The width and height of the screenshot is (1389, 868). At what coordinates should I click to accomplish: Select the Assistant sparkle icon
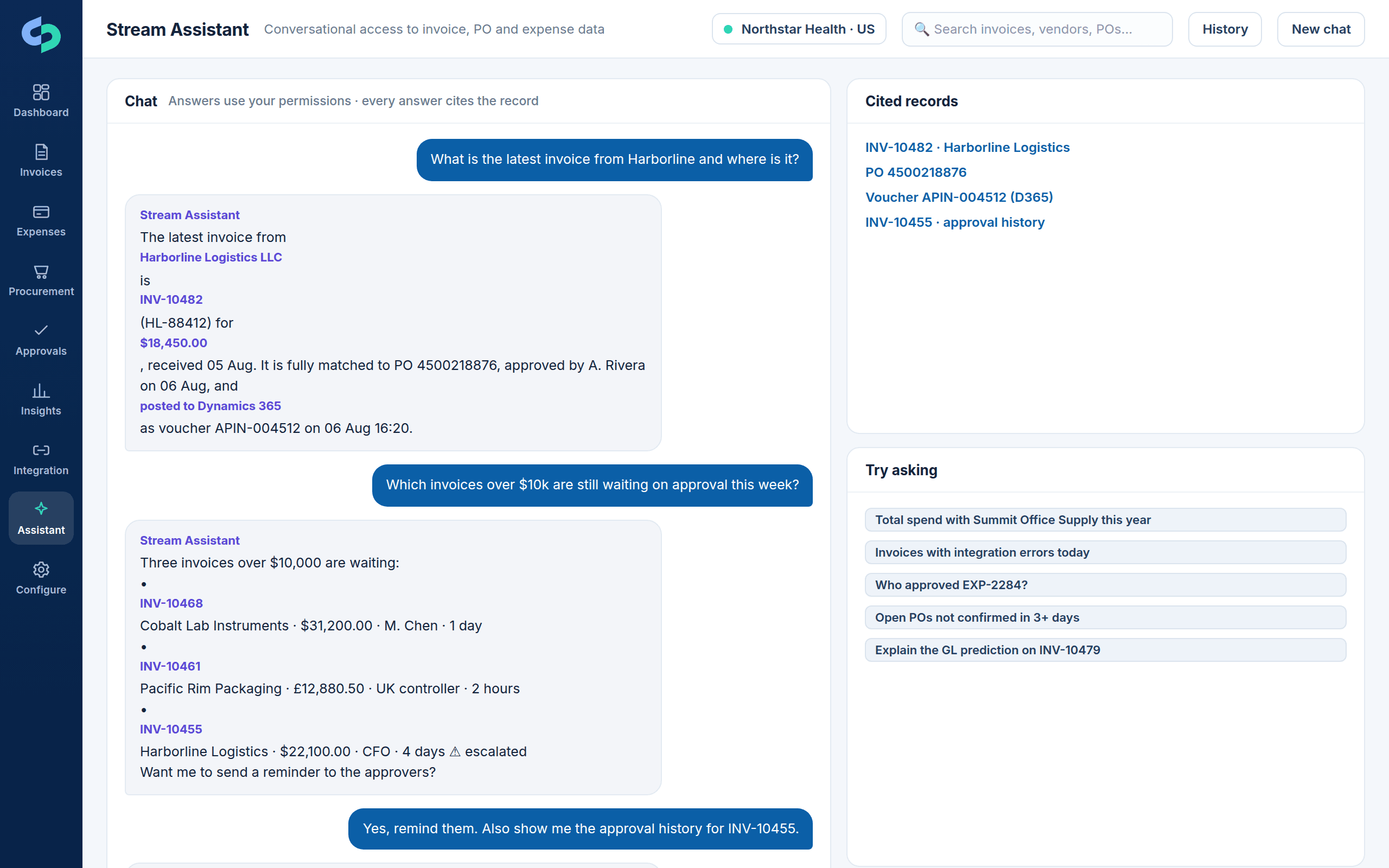[41, 509]
